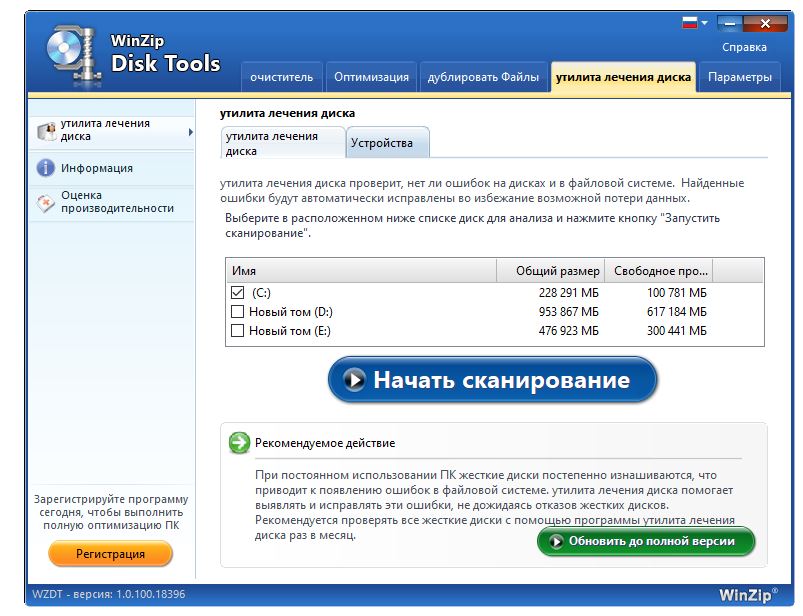Click the play icon on Начать сканирование
The image size is (803, 616).
[354, 380]
